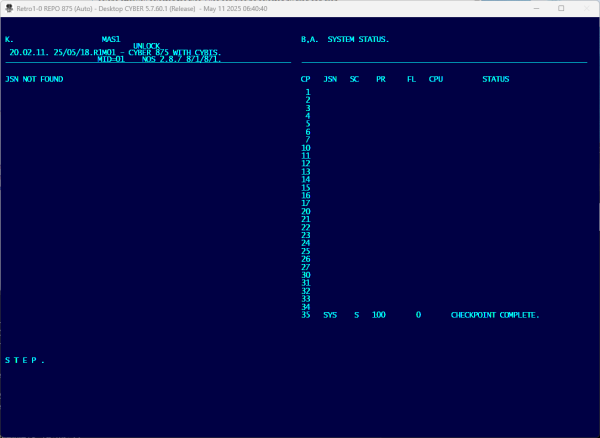Click the SC column header
This screenshot has height=438, width=600.
354,78
